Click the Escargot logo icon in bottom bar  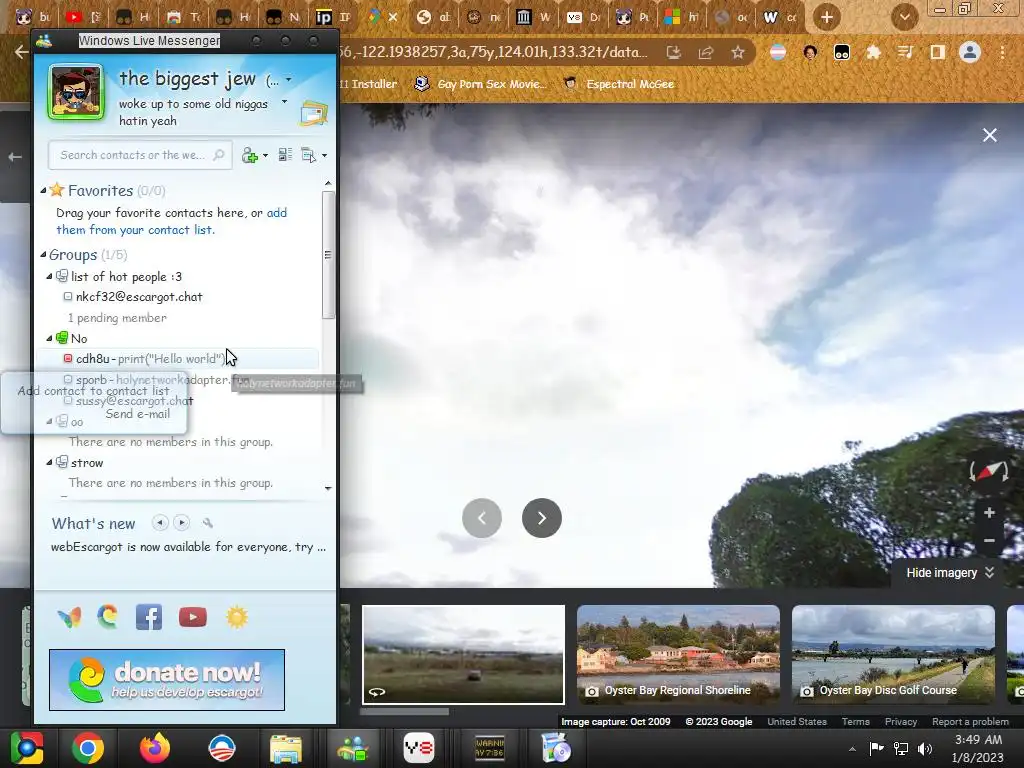point(108,616)
